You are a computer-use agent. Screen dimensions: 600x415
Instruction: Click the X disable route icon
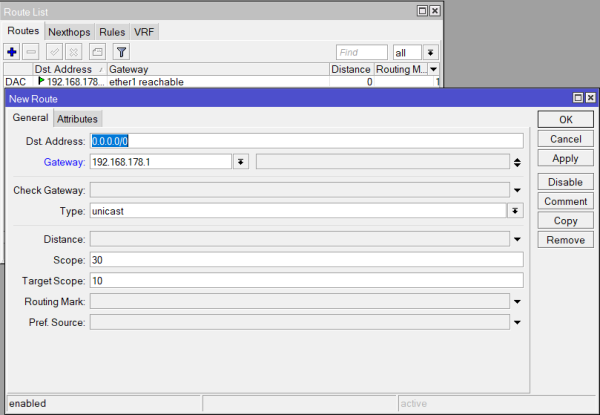point(75,51)
